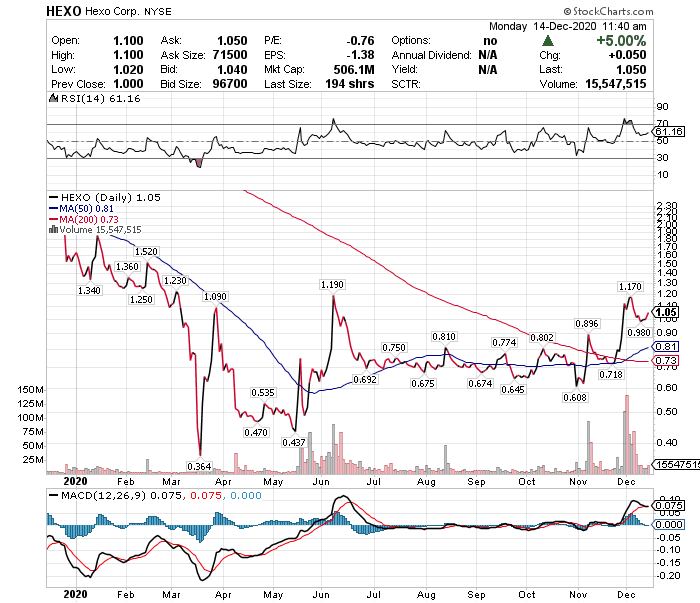
Task: Click the Volume bars legend icon
Action: 53,229
